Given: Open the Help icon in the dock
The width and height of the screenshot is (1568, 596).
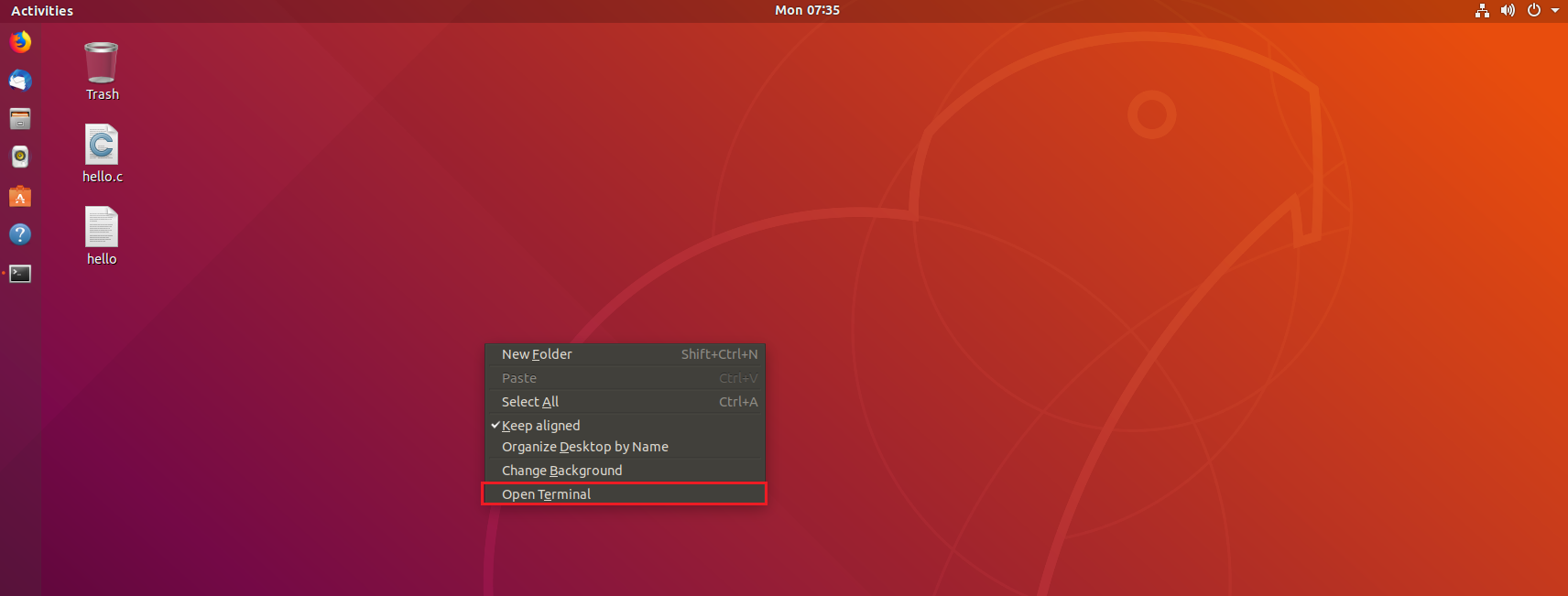Looking at the screenshot, I should point(20,234).
